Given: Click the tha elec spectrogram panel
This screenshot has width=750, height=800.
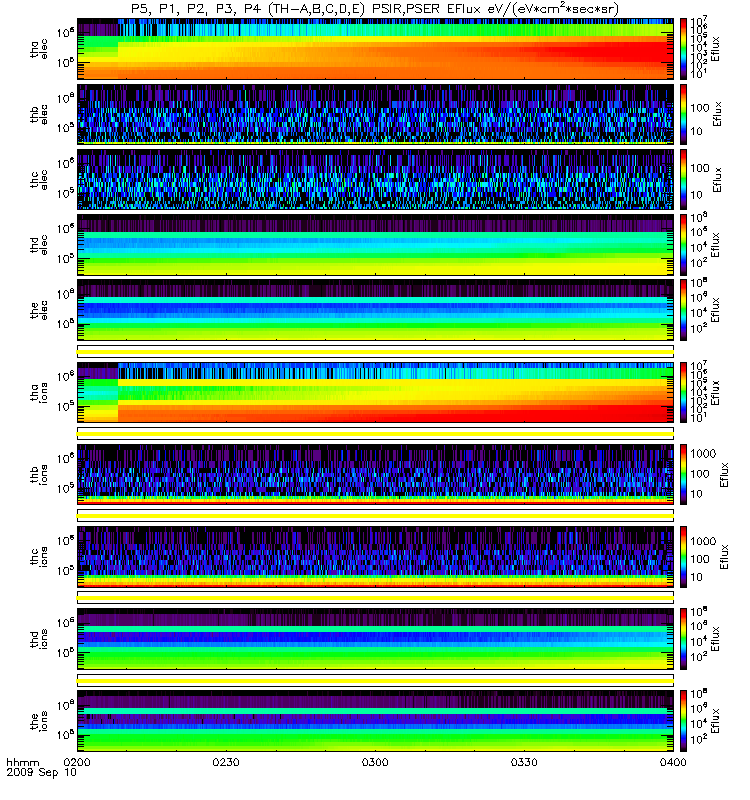Looking at the screenshot, I should 376,49.
